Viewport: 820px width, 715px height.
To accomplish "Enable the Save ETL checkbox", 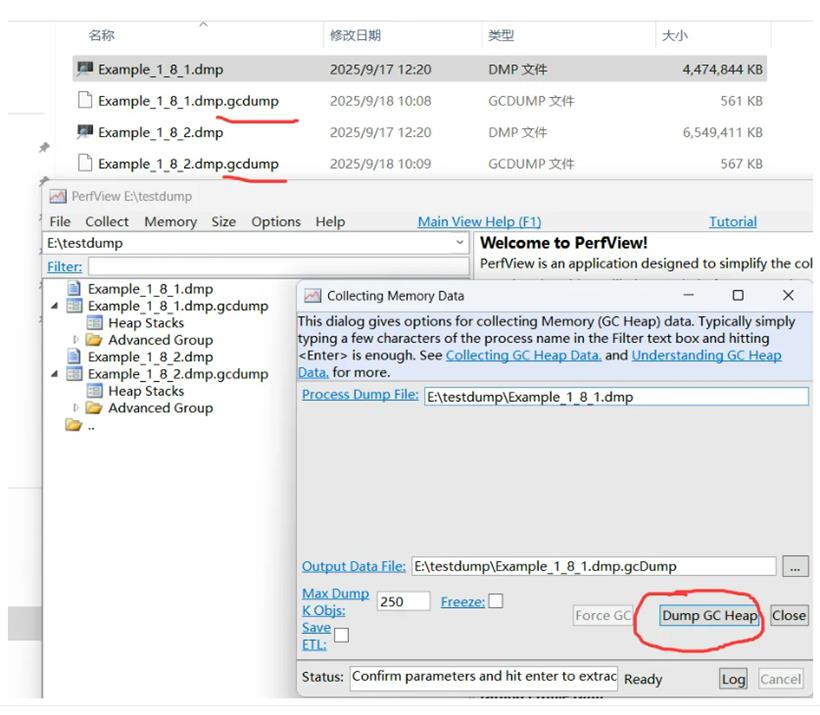I will 341,635.
